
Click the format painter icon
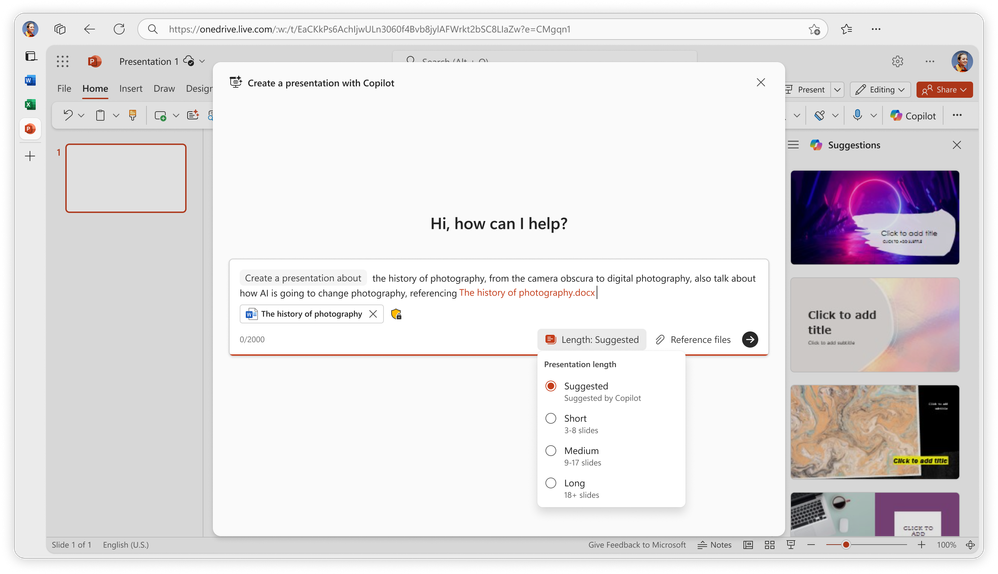tap(132, 115)
